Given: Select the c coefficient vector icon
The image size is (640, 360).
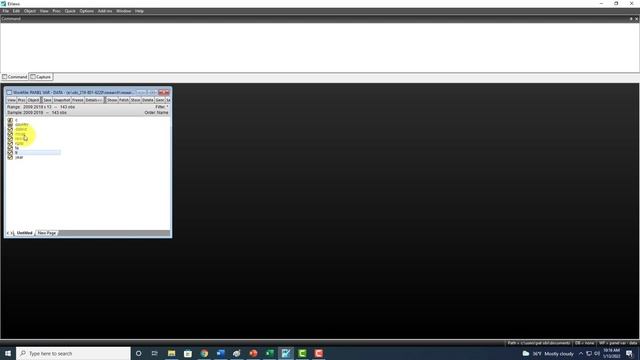Looking at the screenshot, I should [x=10, y=120].
